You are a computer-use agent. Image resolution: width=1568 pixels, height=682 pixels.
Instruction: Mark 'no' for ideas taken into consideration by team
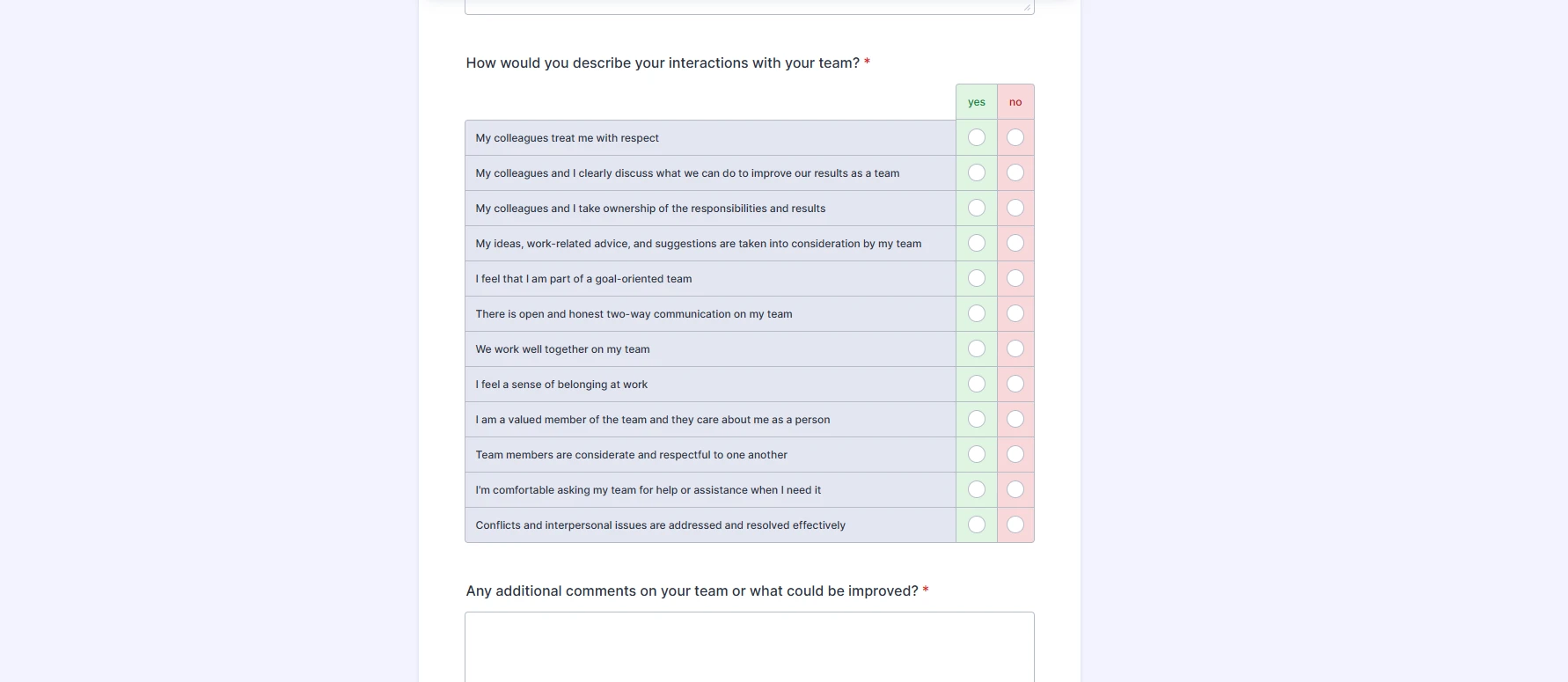pos(1015,243)
